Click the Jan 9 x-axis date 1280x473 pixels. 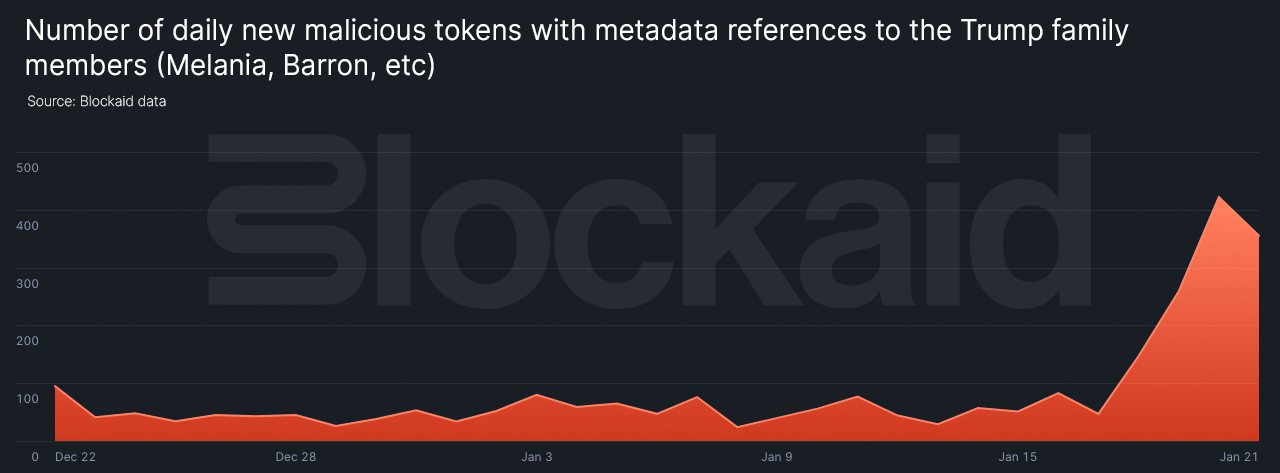pyautogui.click(x=777, y=457)
